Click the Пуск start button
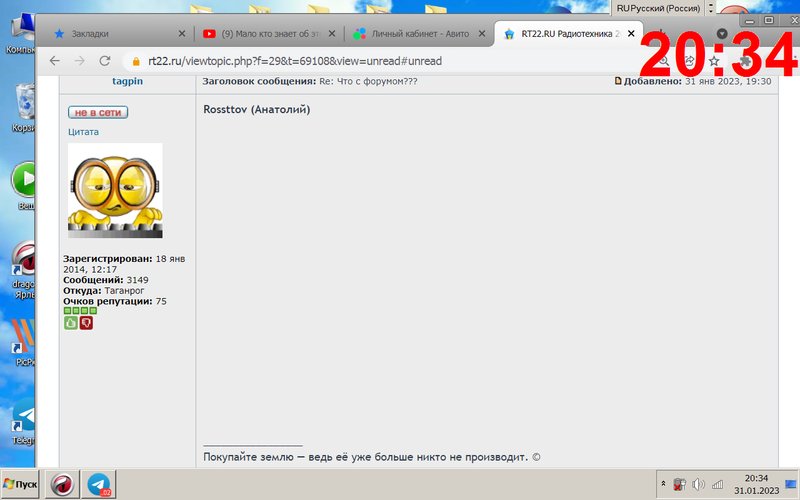 [20, 484]
